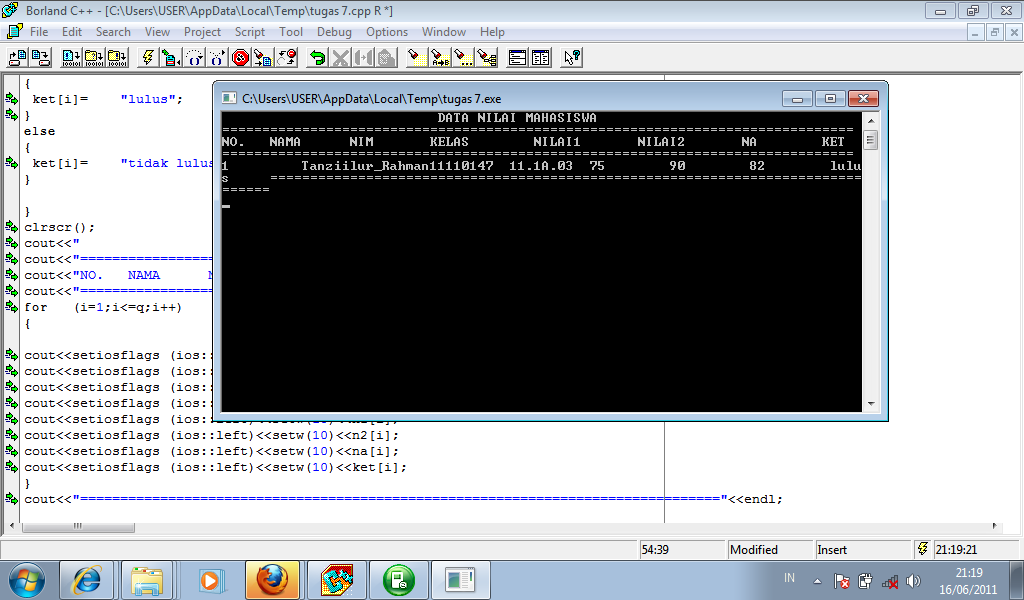The width and height of the screenshot is (1024, 600).
Task: Click the Compile toolbar icon
Action: click(x=71, y=57)
